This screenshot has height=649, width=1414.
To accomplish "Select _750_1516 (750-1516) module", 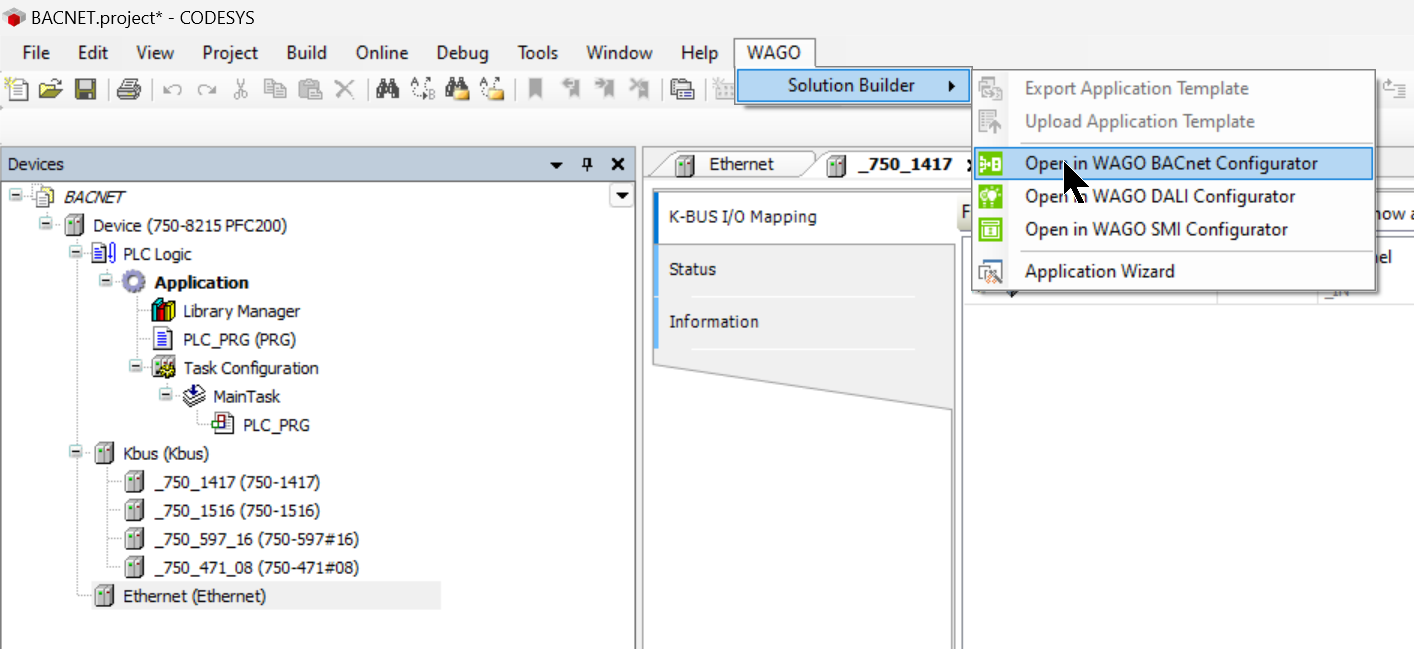I will tap(237, 510).
